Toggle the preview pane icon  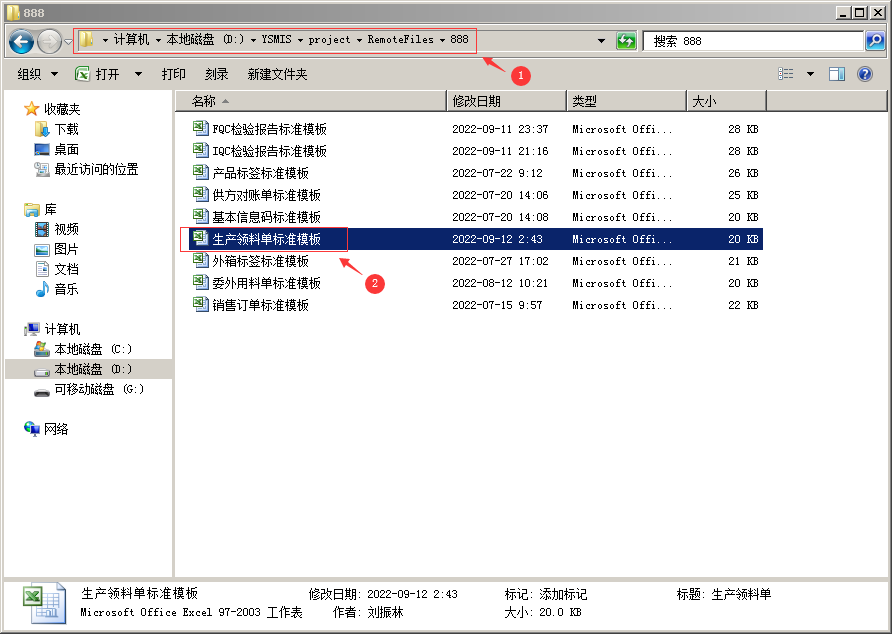pos(837,74)
